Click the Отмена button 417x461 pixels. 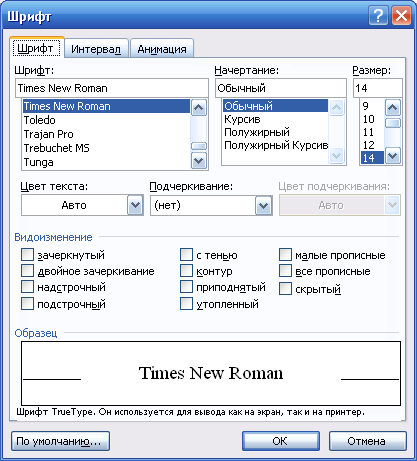pos(367,441)
